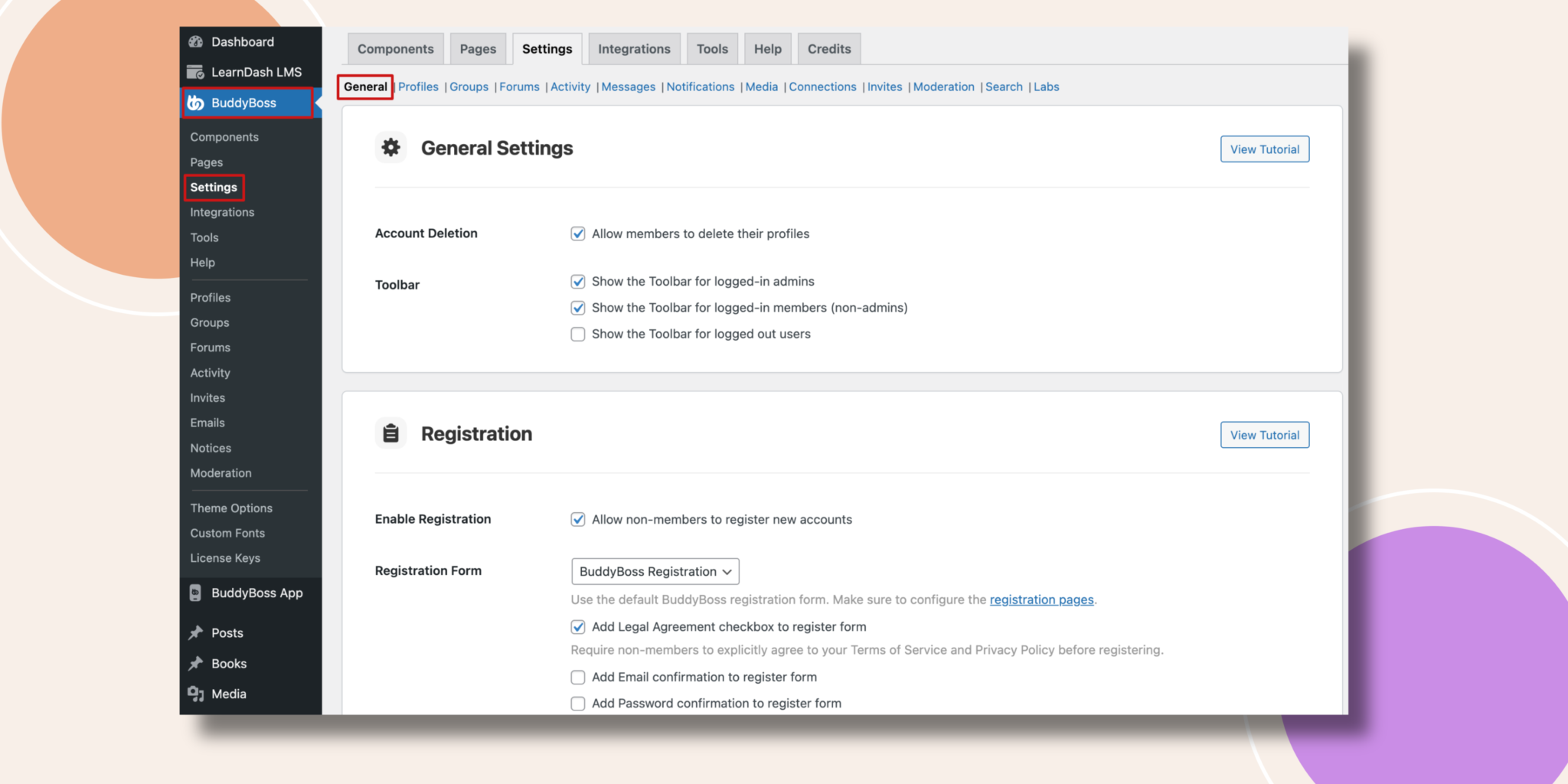
Task: Enable Toolbar for logged out users
Action: (x=578, y=334)
